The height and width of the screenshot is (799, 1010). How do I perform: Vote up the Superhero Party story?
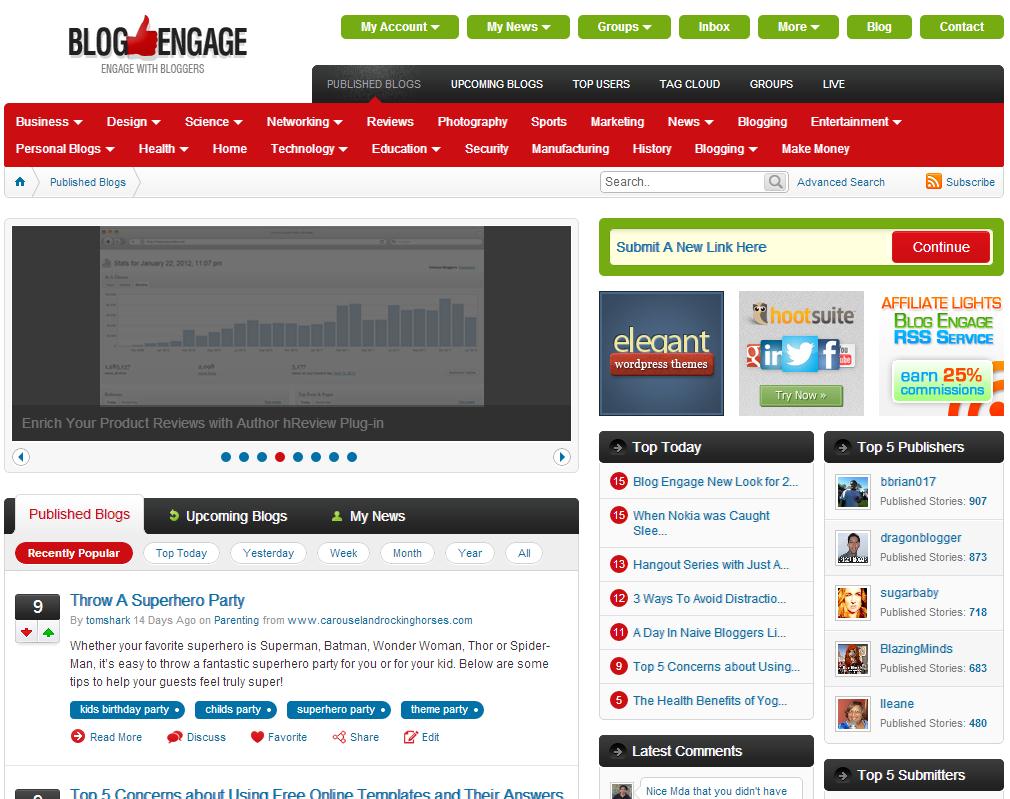pyautogui.click(x=48, y=632)
